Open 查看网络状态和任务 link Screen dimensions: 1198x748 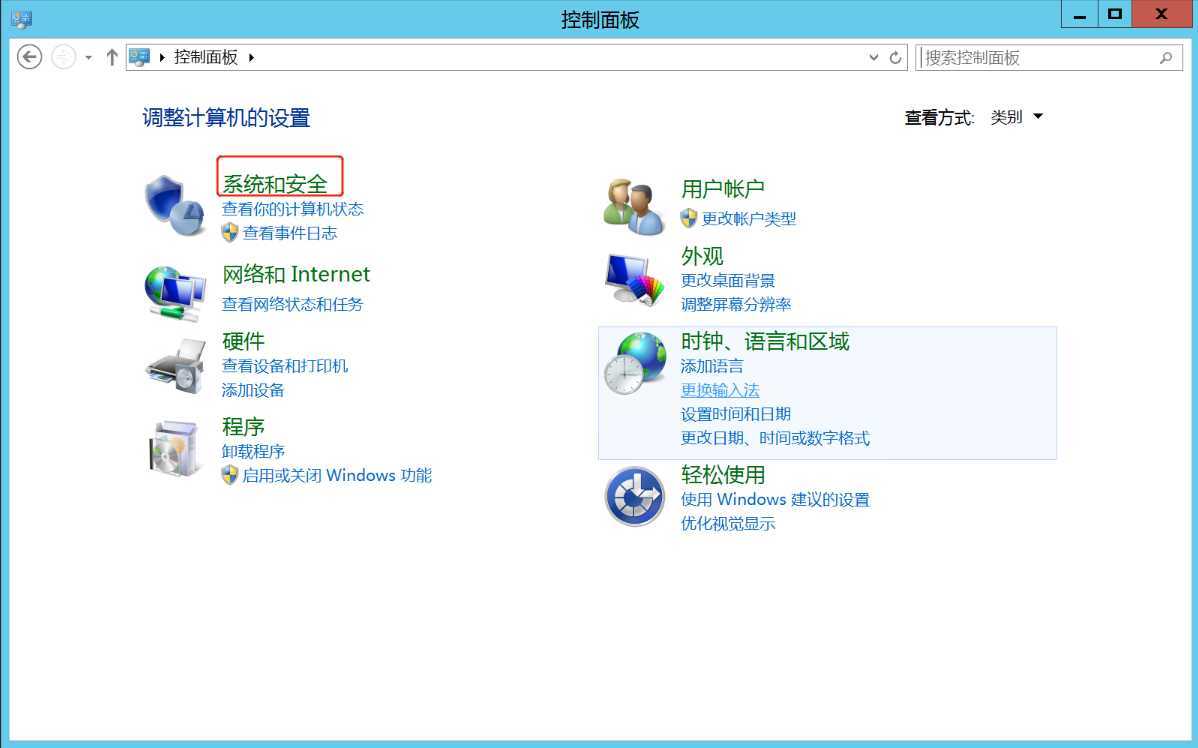pyautogui.click(x=293, y=304)
